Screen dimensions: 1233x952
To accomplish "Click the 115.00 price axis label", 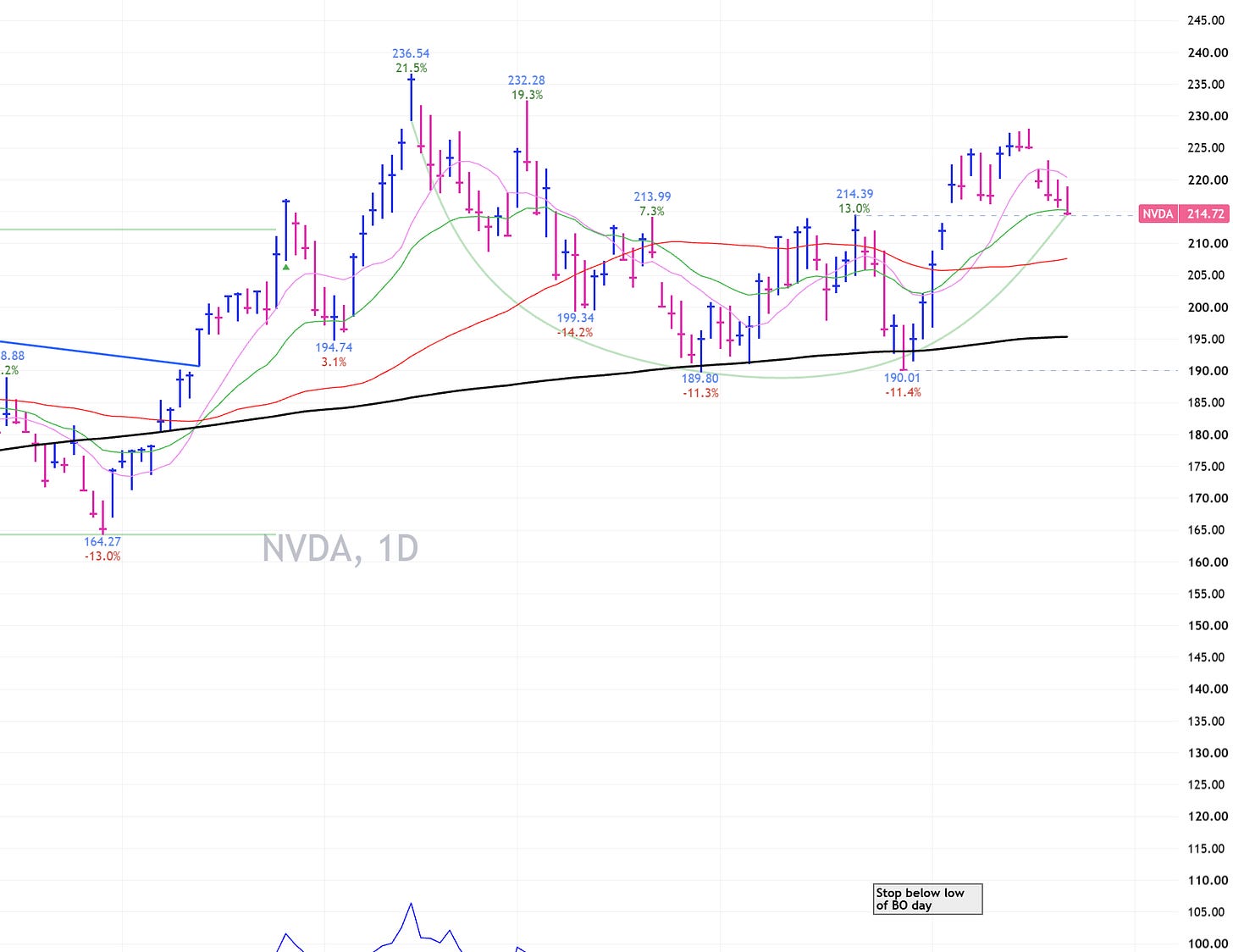I will (x=1207, y=848).
